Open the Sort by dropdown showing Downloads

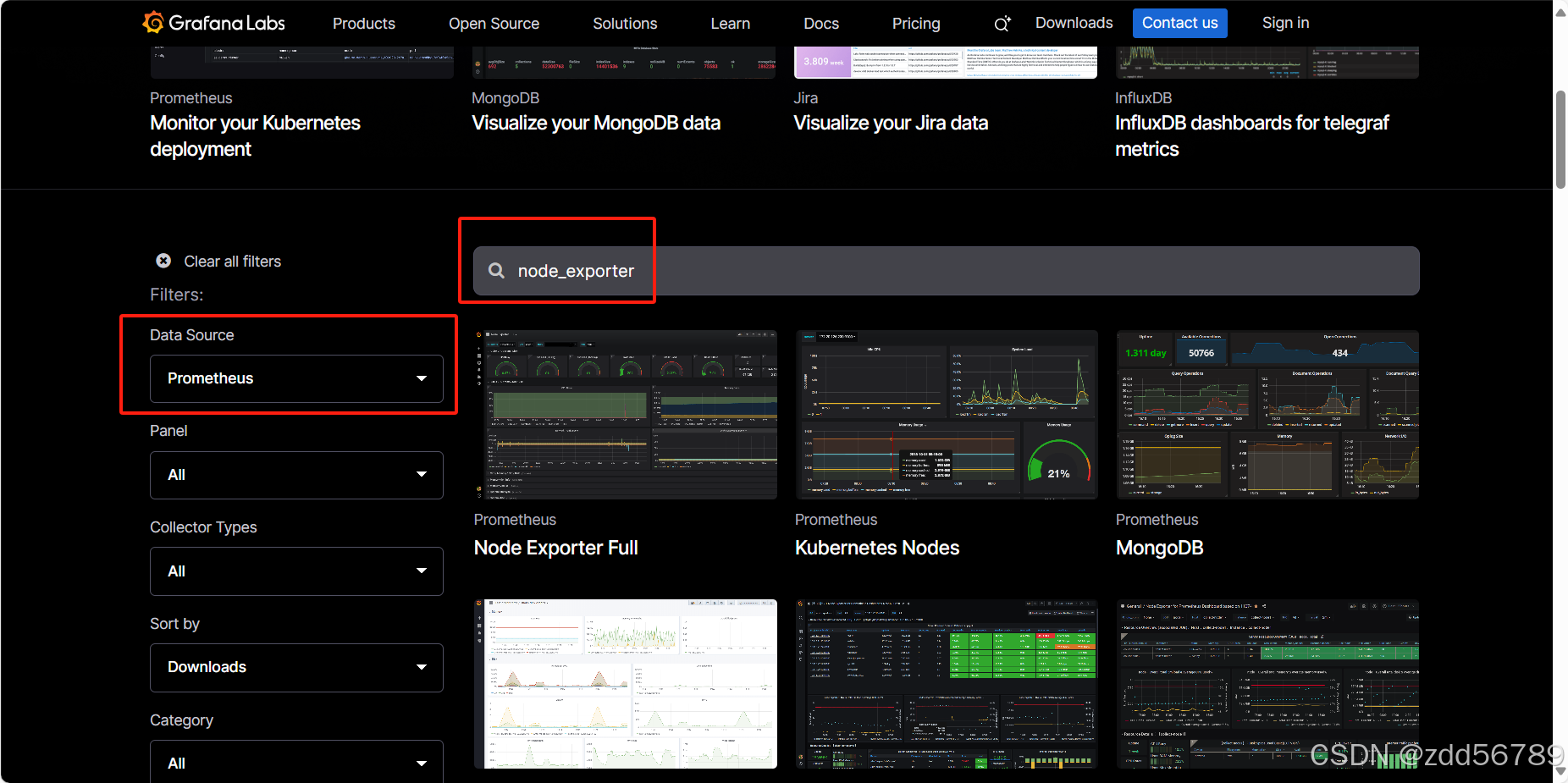296,667
